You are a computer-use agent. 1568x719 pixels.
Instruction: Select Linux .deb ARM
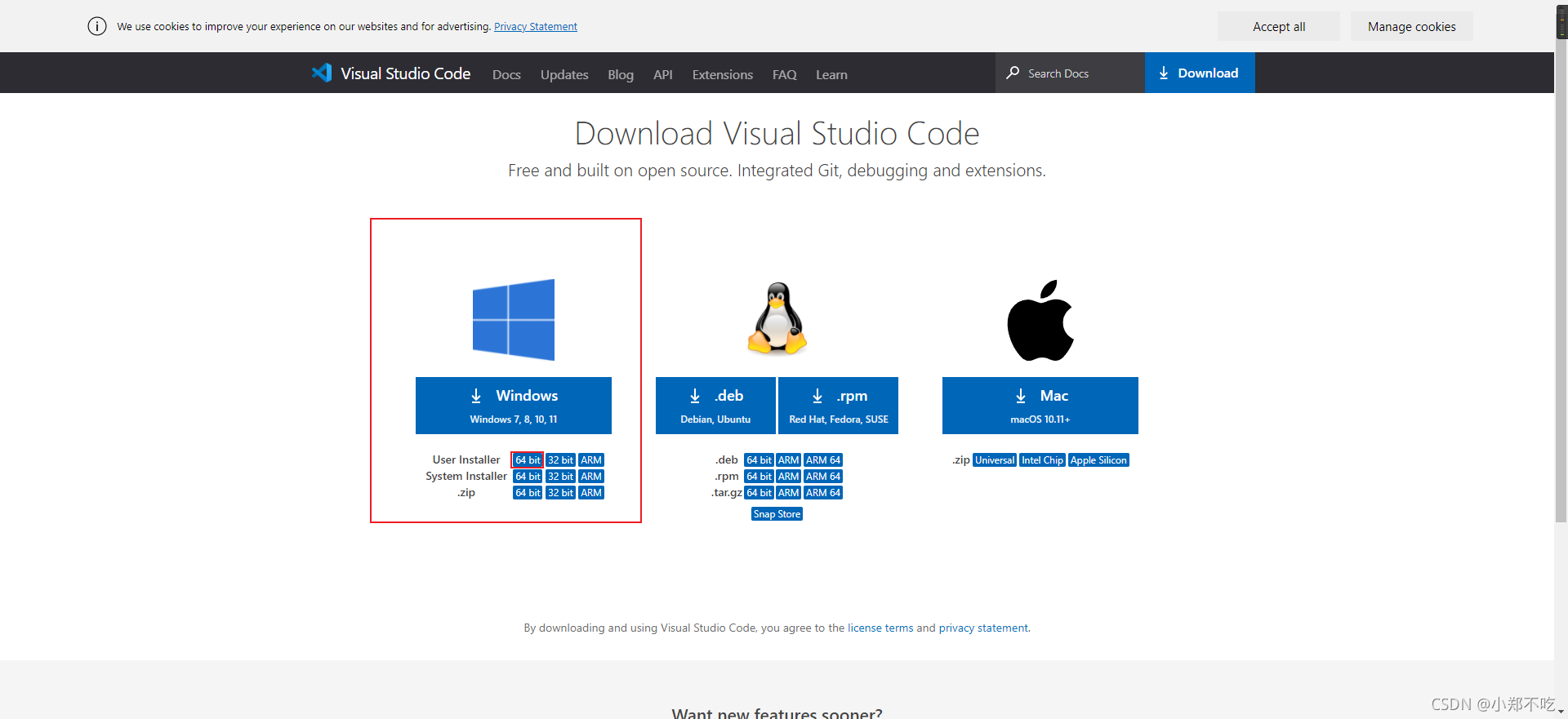tap(788, 460)
